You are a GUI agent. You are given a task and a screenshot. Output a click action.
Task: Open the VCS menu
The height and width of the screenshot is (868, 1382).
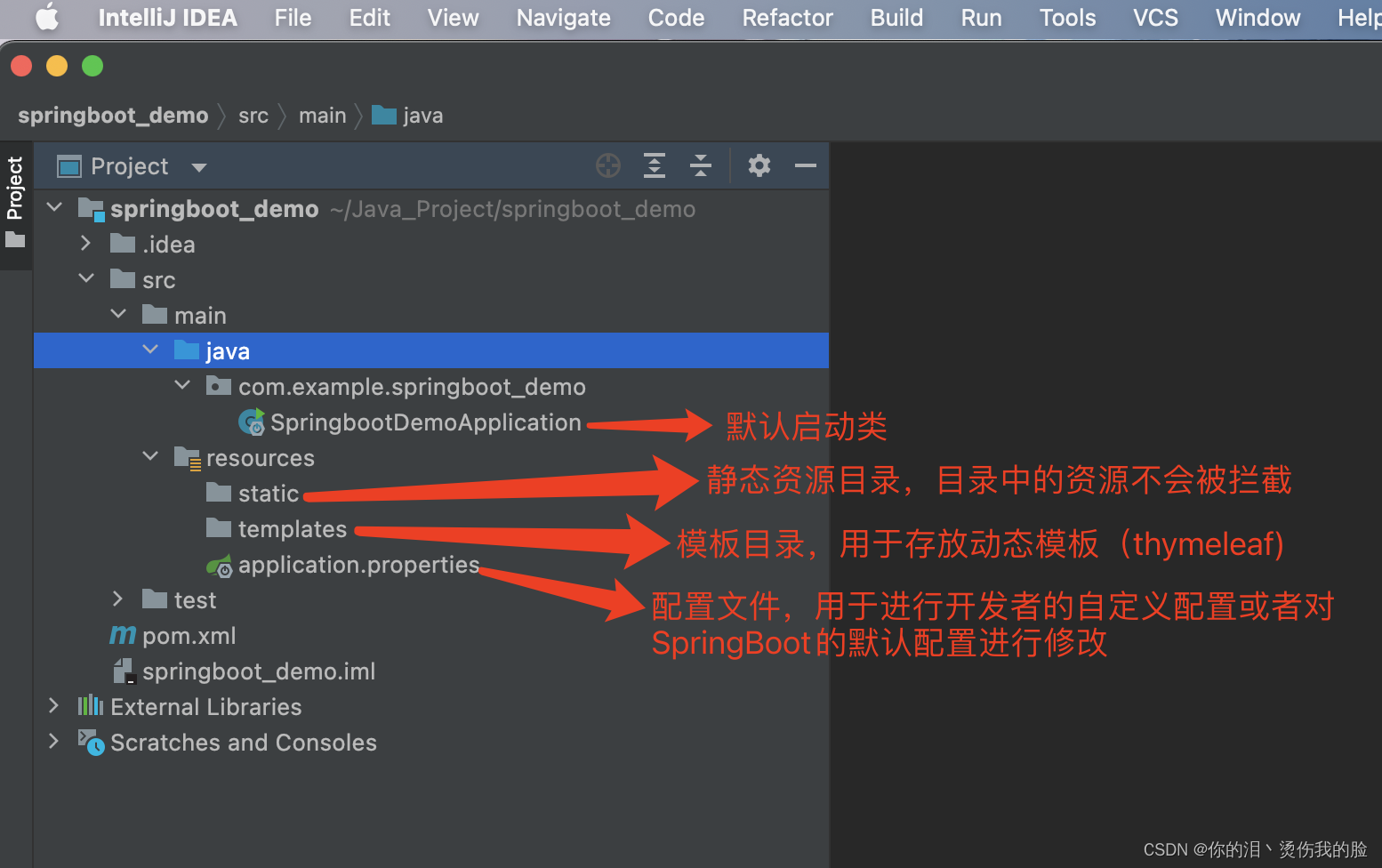(x=1155, y=18)
